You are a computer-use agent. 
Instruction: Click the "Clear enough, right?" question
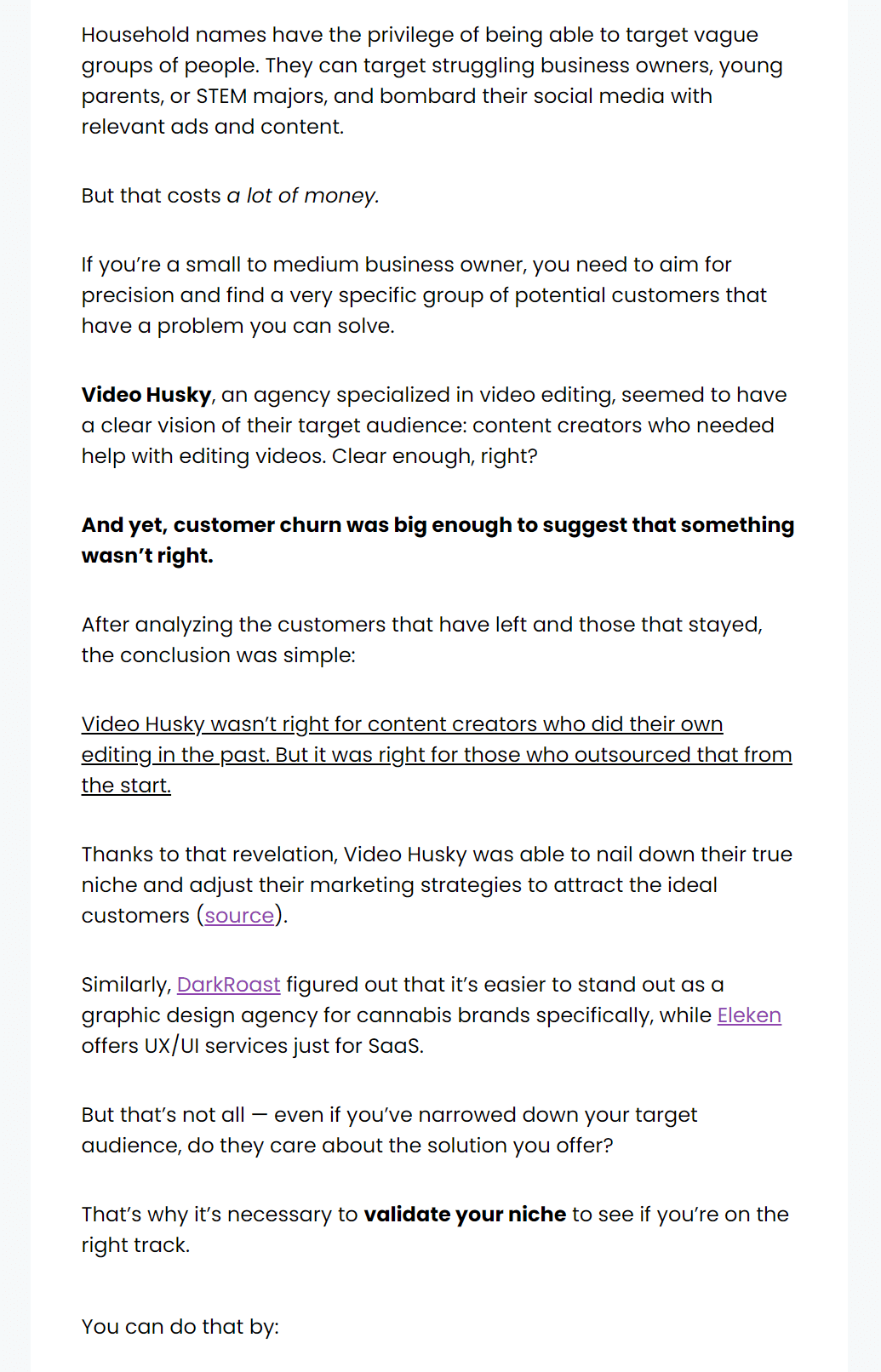[434, 456]
